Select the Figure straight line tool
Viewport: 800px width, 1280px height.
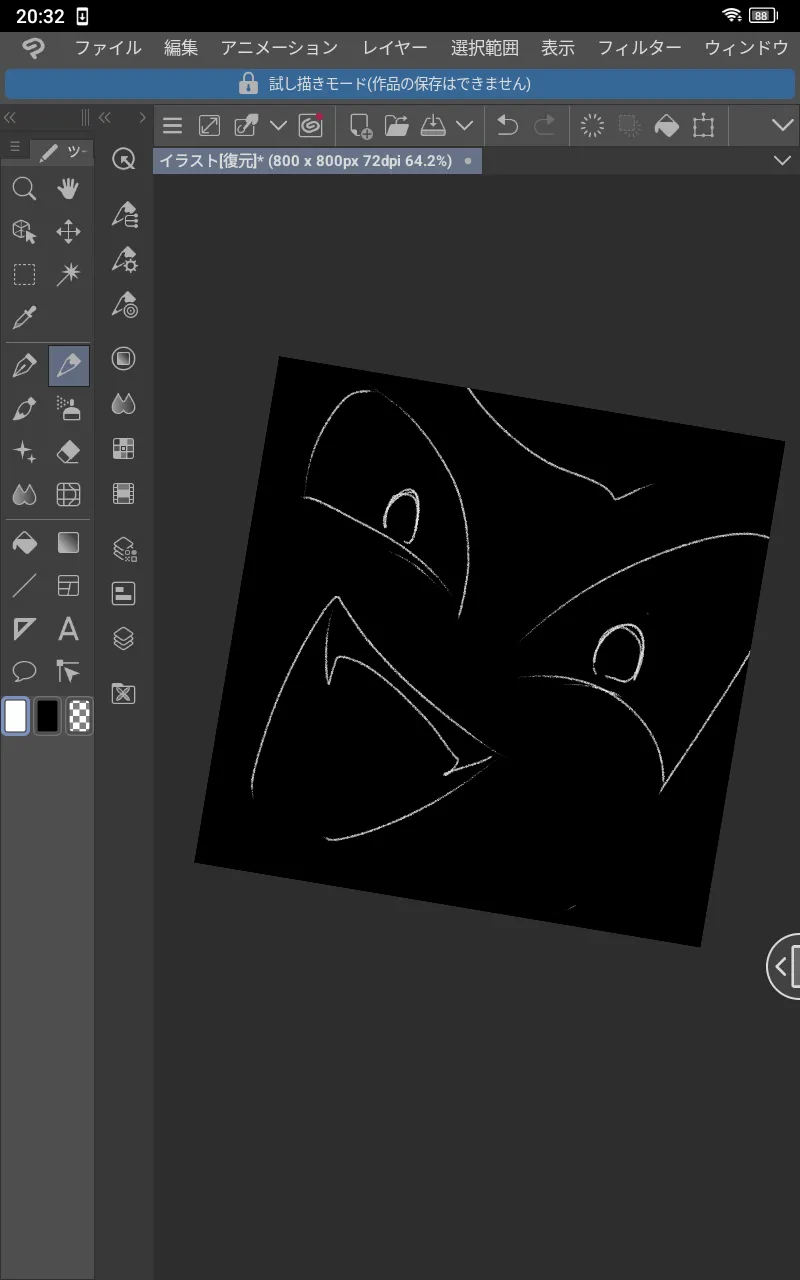pyautogui.click(x=24, y=586)
